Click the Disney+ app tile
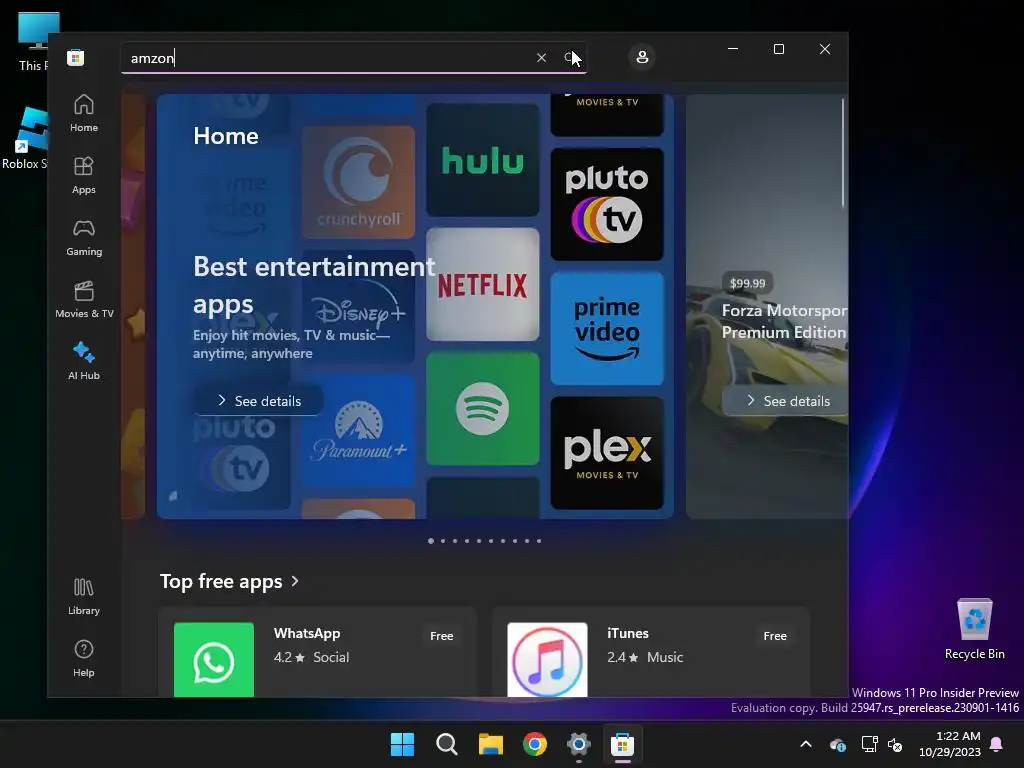 click(359, 307)
